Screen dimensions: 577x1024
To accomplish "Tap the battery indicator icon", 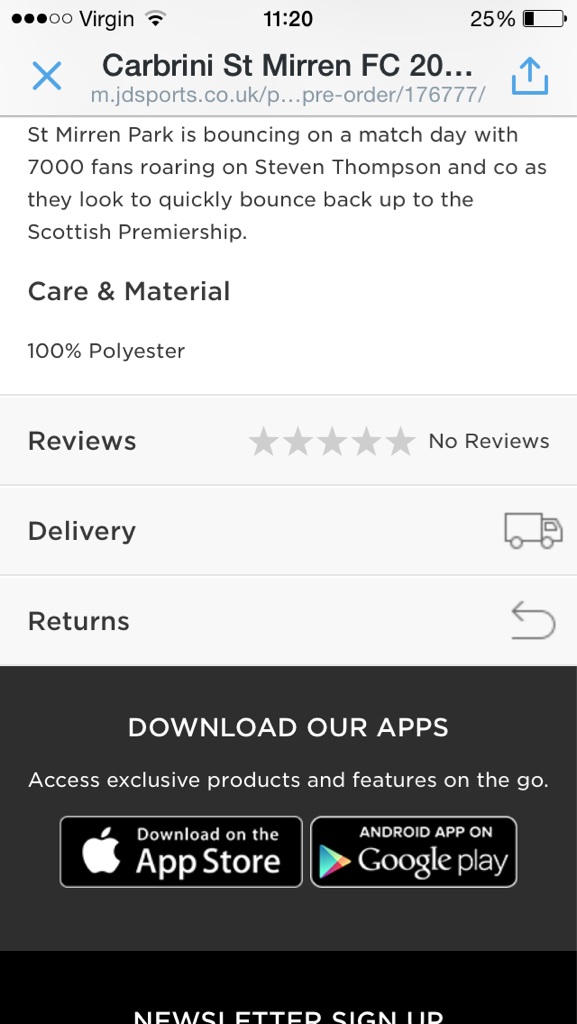I will click(545, 19).
